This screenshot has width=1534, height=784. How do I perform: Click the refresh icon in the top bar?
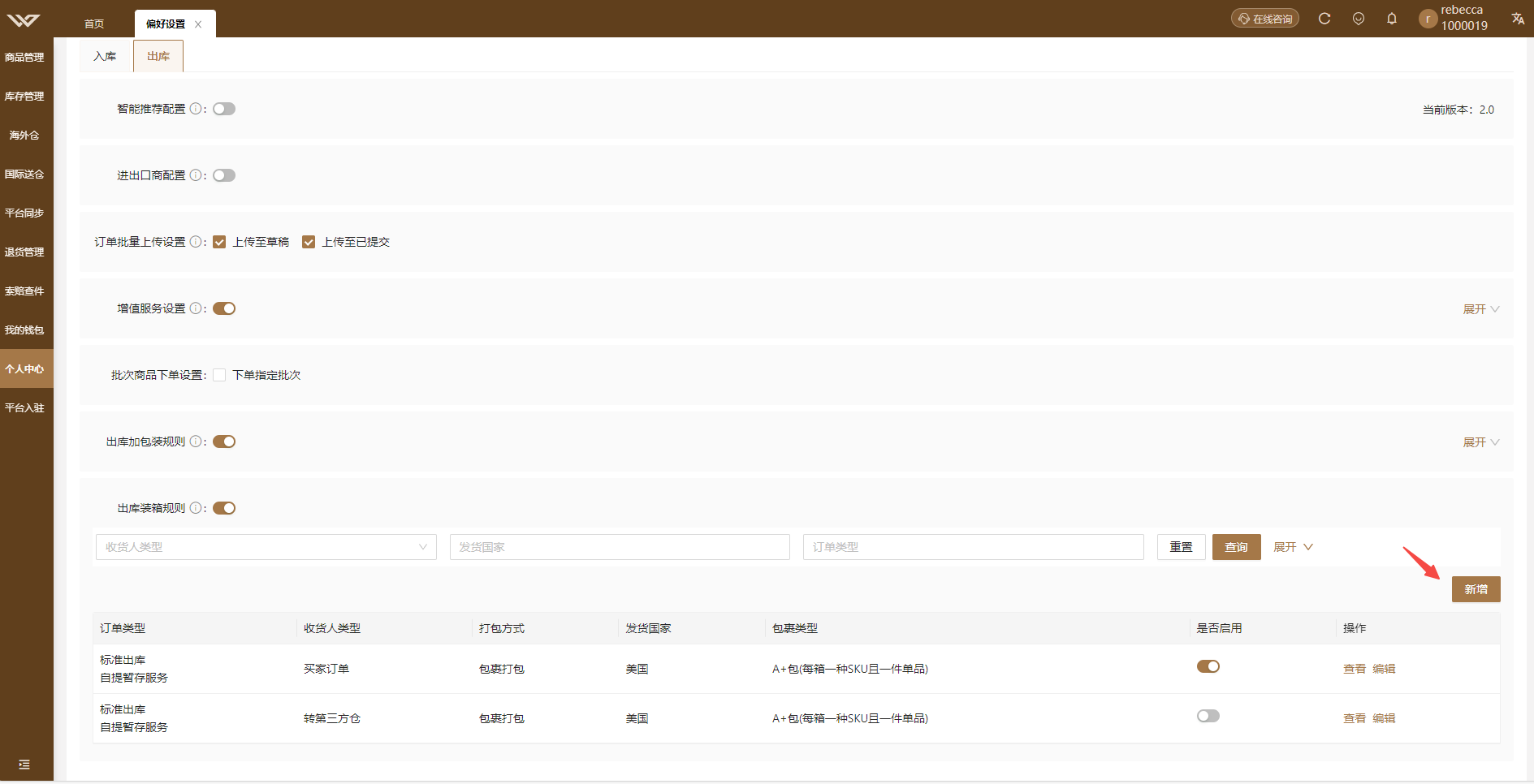coord(1324,19)
